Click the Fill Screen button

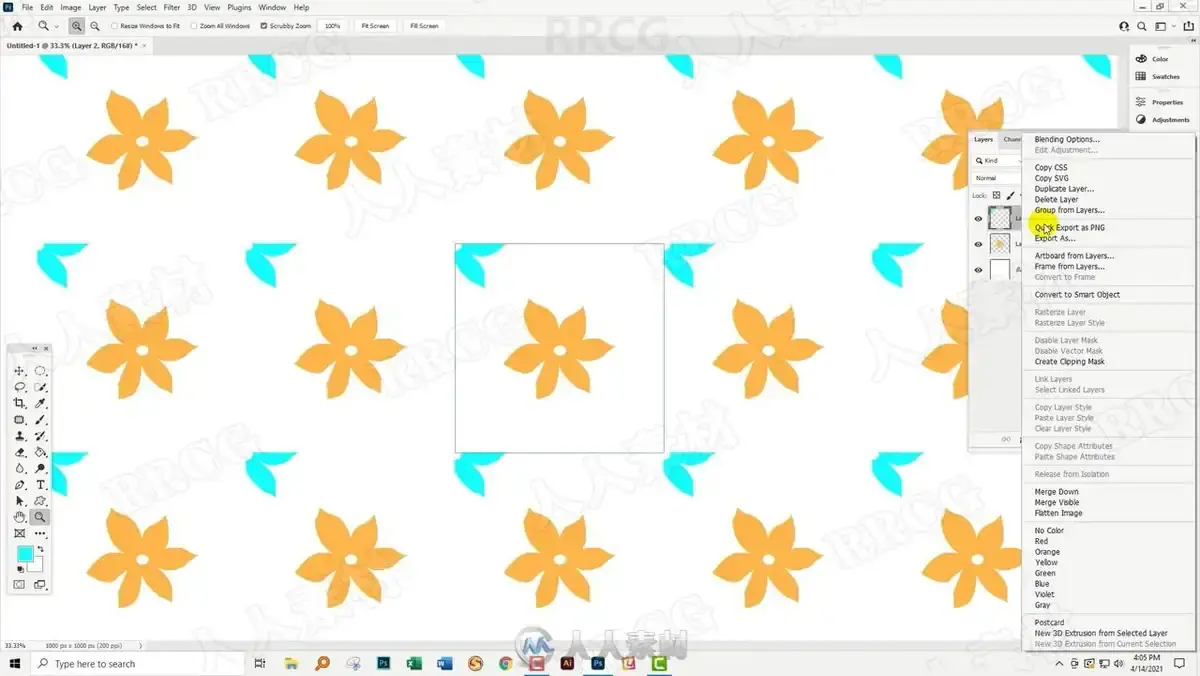click(424, 26)
